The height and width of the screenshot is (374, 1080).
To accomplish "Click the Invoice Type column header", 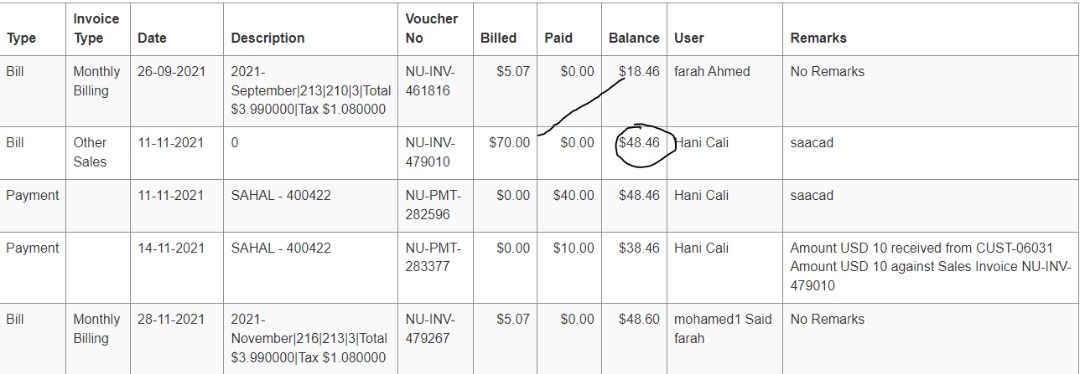I will coord(96,29).
